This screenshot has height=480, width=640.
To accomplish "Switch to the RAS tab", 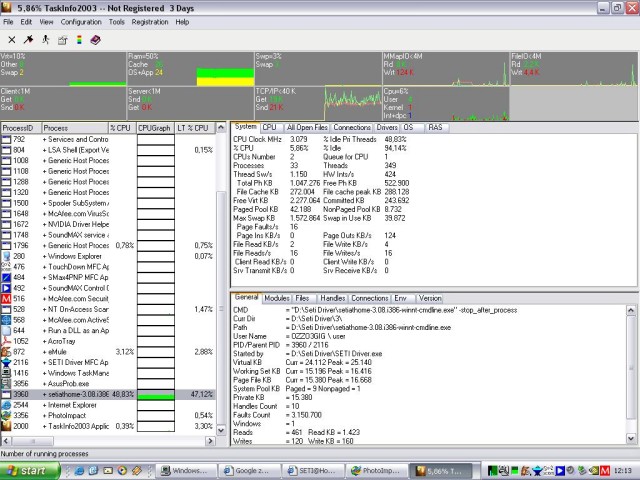I will [436, 127].
